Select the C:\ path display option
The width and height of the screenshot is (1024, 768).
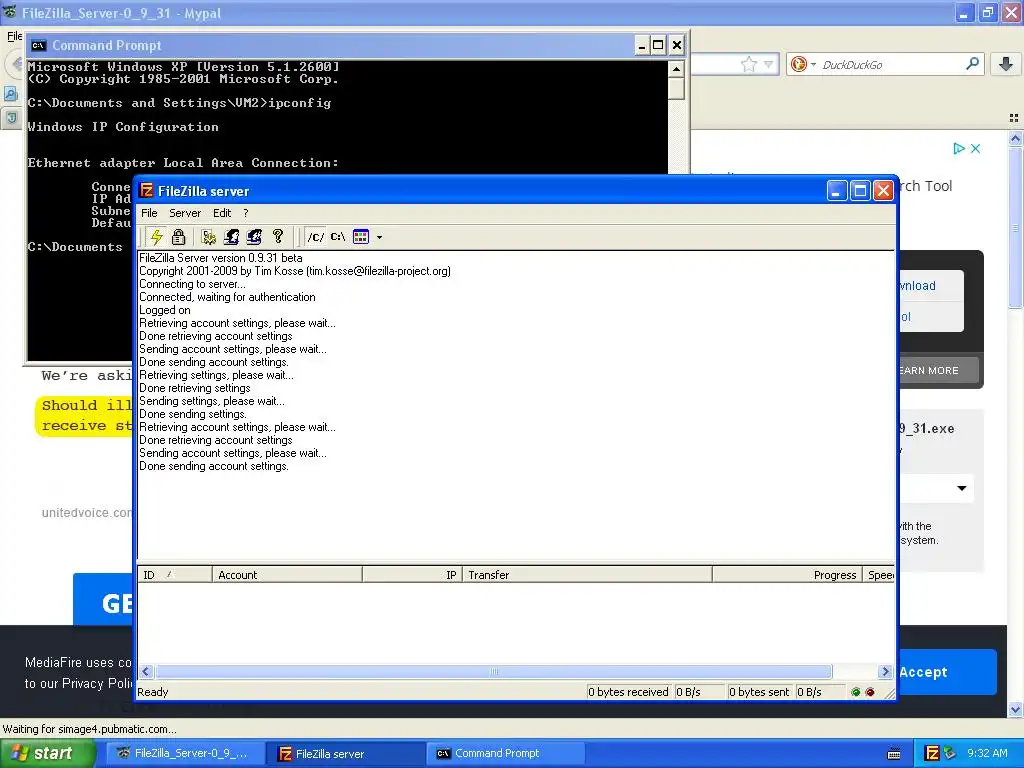[338, 236]
